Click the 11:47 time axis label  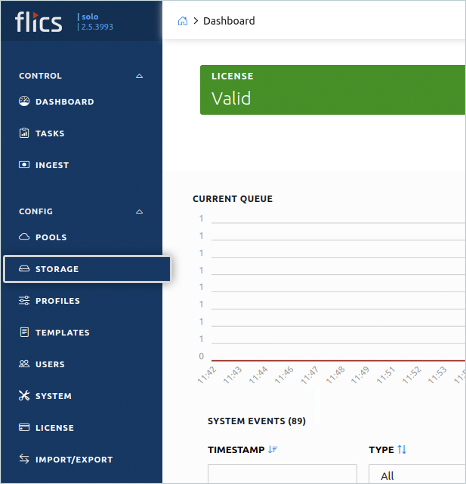point(310,375)
